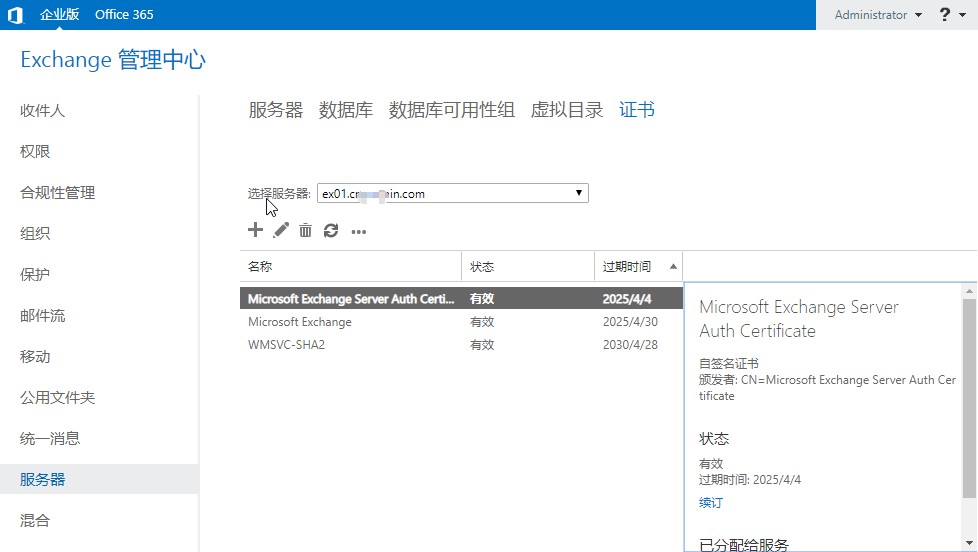The image size is (978, 552).
Task: Edit selected certificate with pencil icon
Action: 281,230
